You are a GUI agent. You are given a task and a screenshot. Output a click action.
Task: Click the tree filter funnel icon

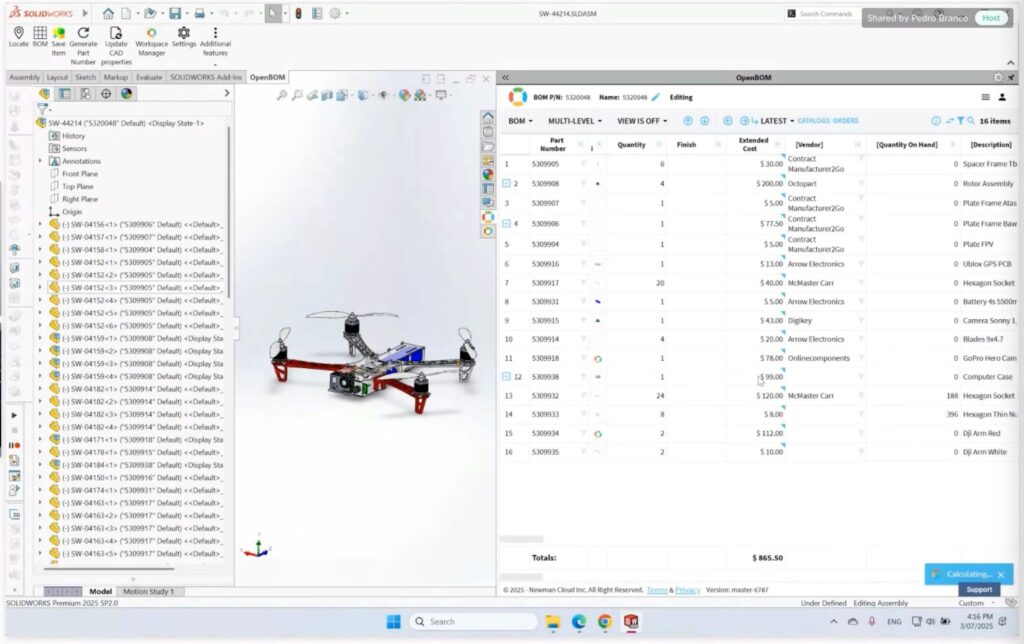click(x=42, y=108)
